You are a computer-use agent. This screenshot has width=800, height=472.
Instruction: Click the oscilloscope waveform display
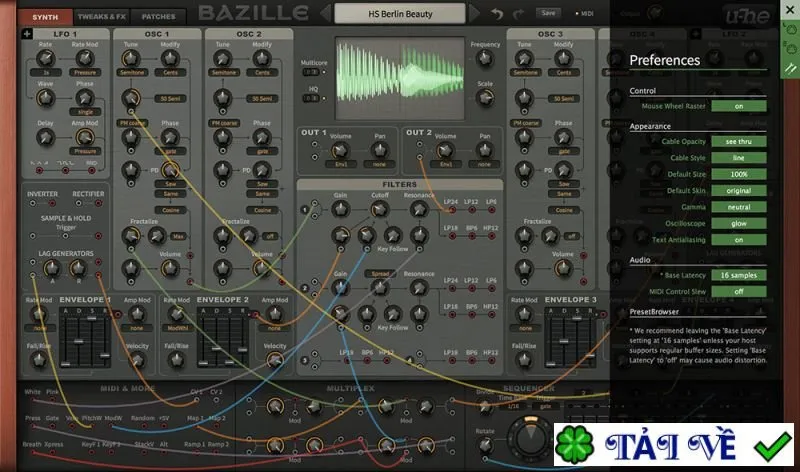point(399,78)
